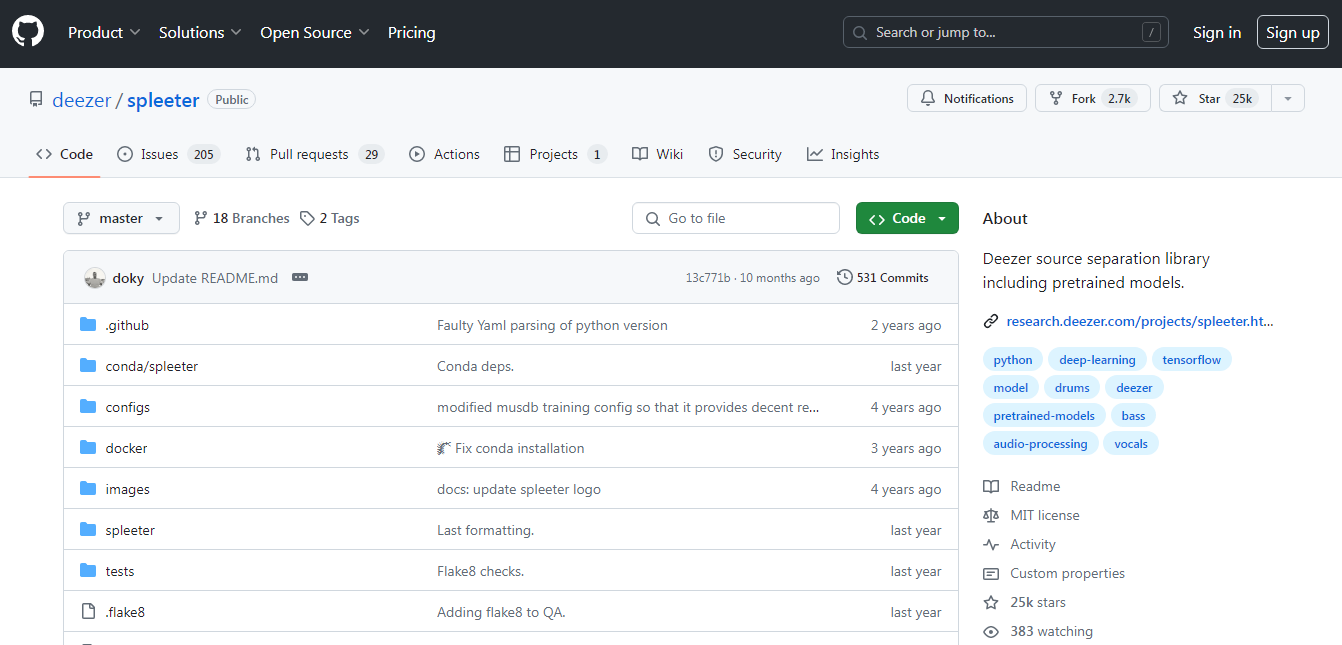
Task: Open the spleeter repository name link
Action: click(x=163, y=100)
